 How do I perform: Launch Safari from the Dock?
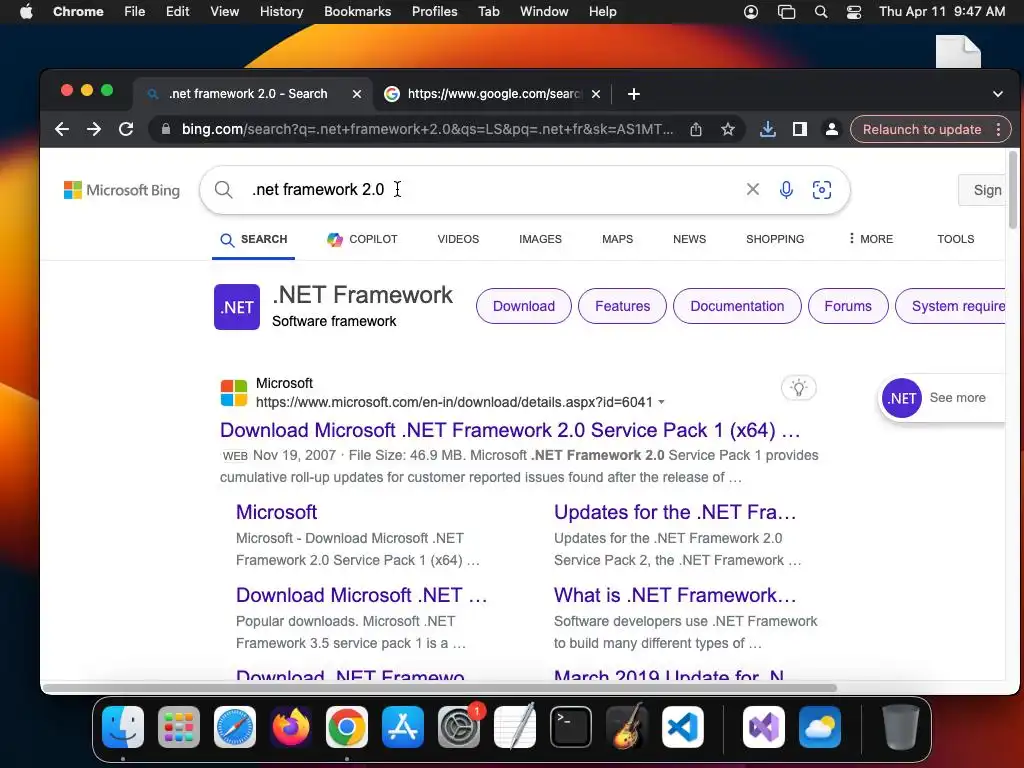click(x=235, y=727)
